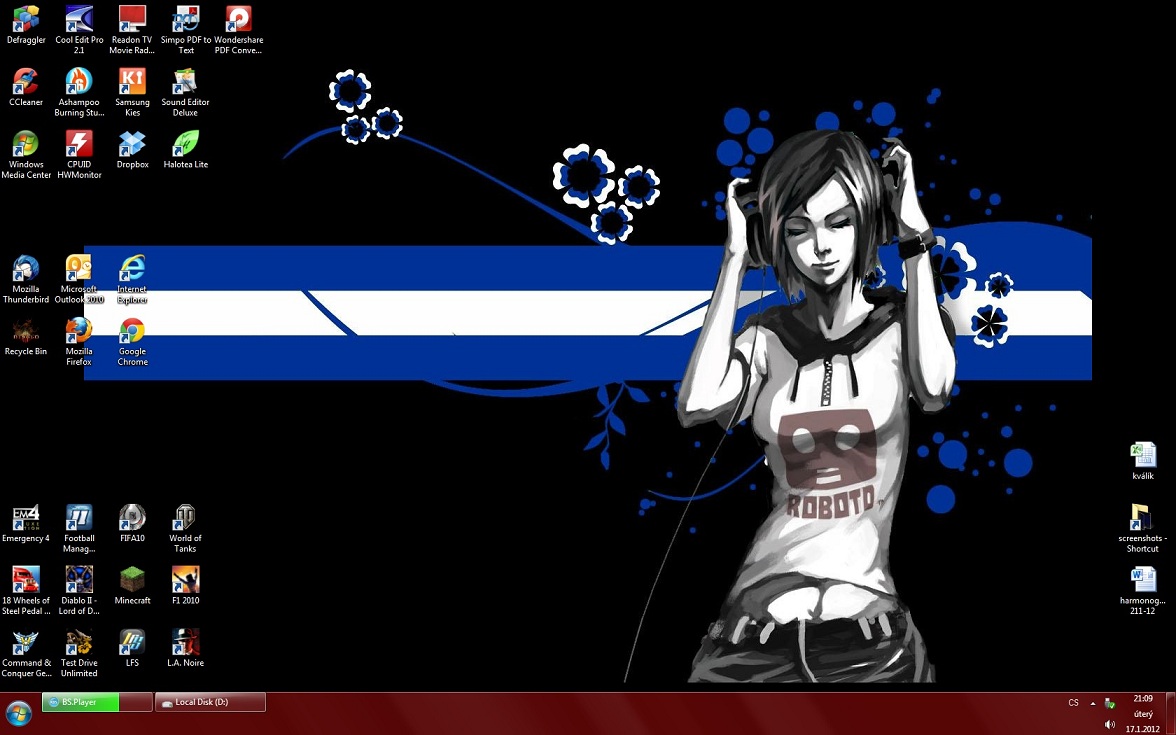This screenshot has height=735, width=1176.
Task: Open the Minecraft desktop shortcut
Action: (132, 580)
